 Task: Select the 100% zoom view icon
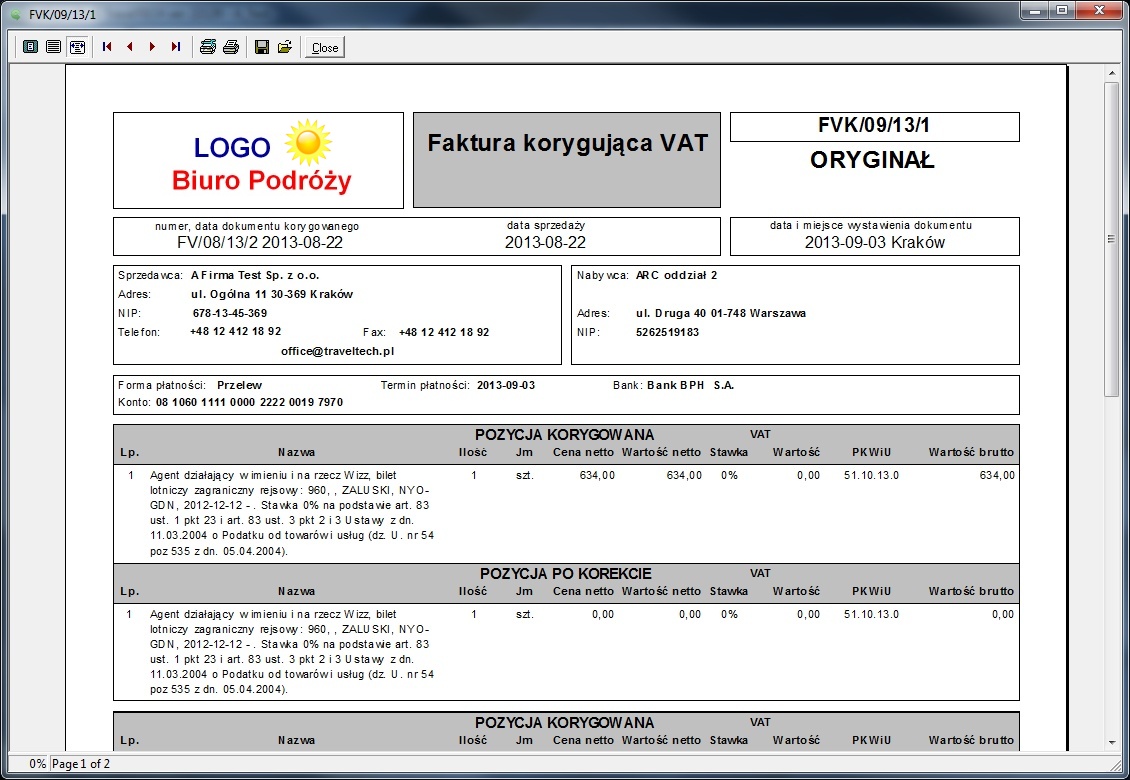(53, 47)
